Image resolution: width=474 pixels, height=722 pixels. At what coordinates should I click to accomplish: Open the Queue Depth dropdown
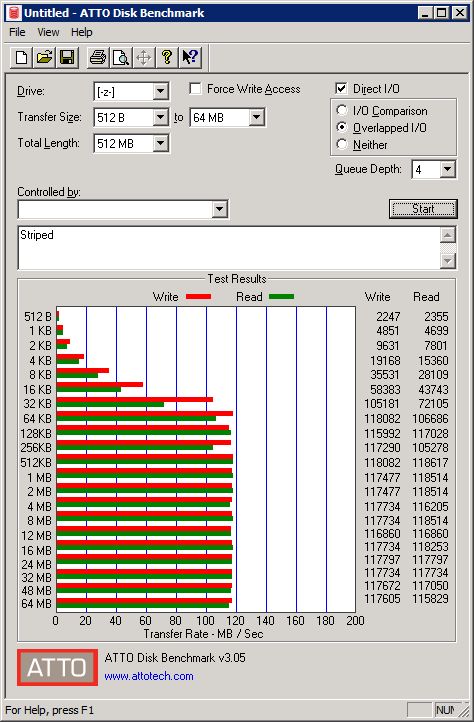click(447, 169)
